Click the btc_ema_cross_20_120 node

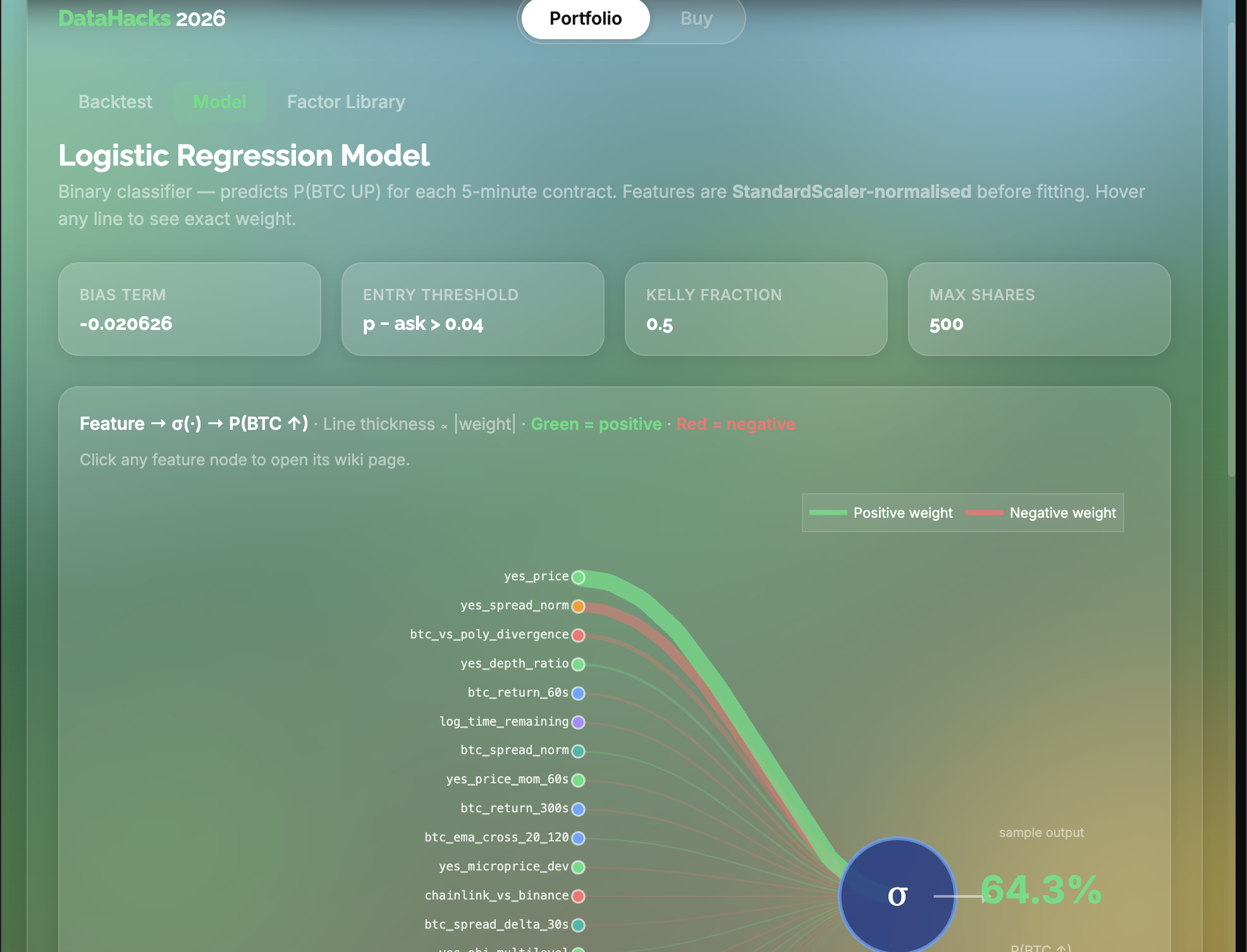tap(578, 838)
